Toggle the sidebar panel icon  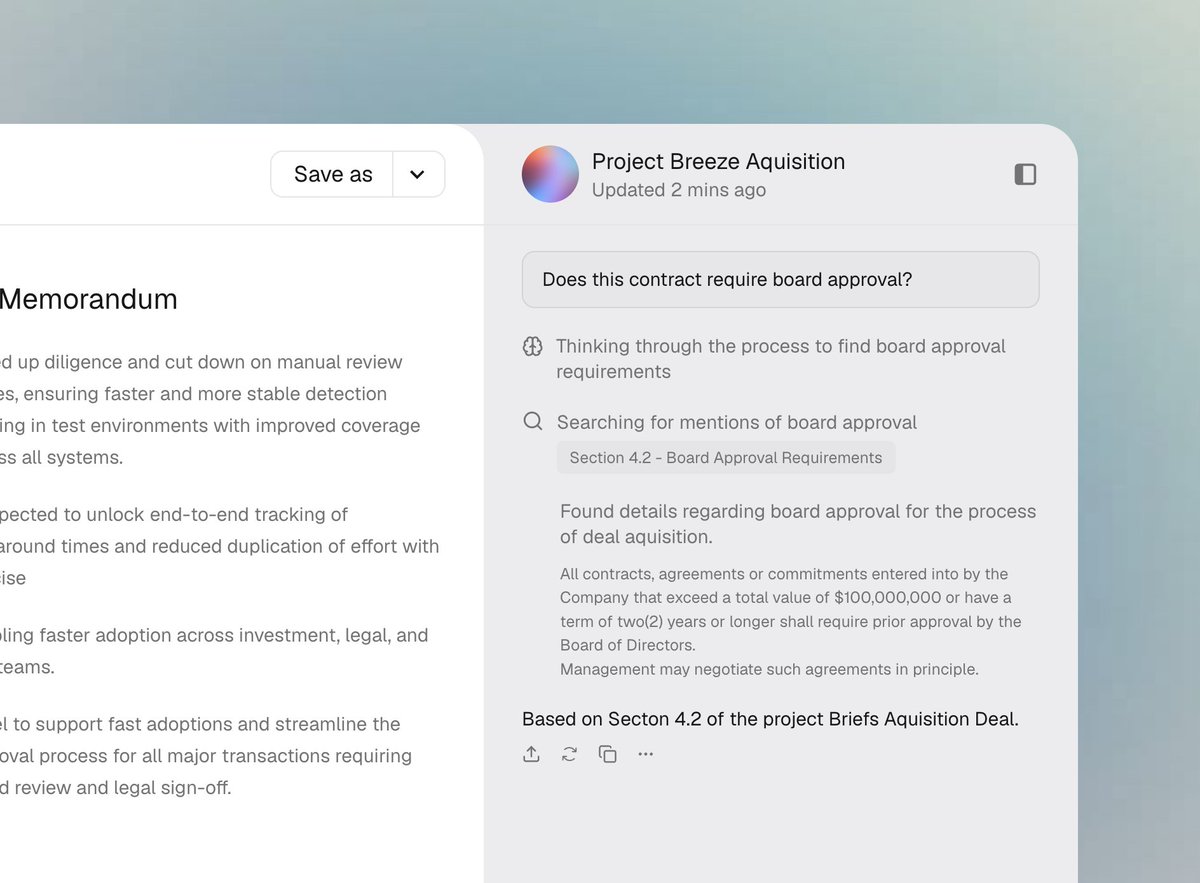click(x=1025, y=174)
